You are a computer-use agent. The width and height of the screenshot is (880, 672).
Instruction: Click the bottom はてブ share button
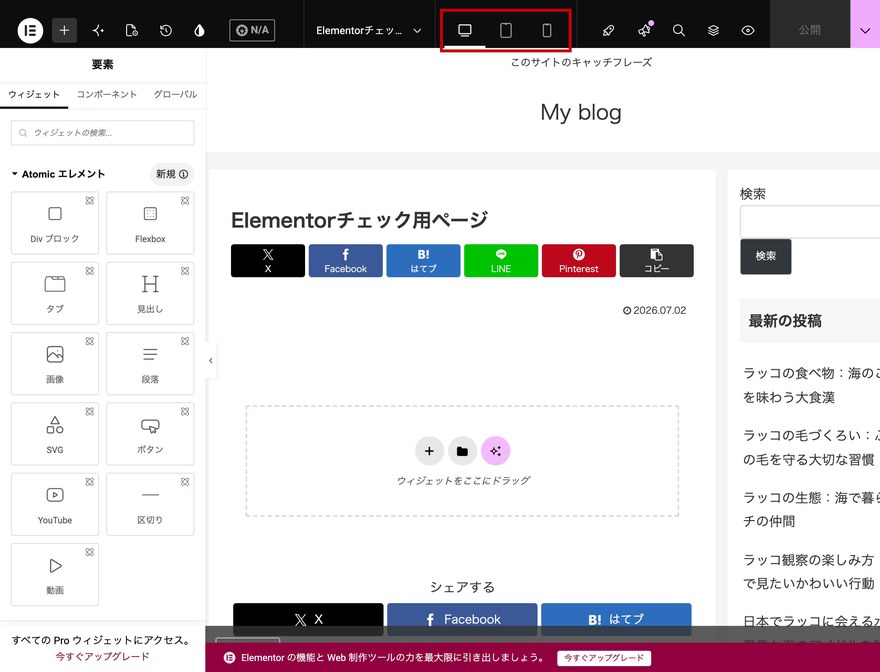[616, 619]
